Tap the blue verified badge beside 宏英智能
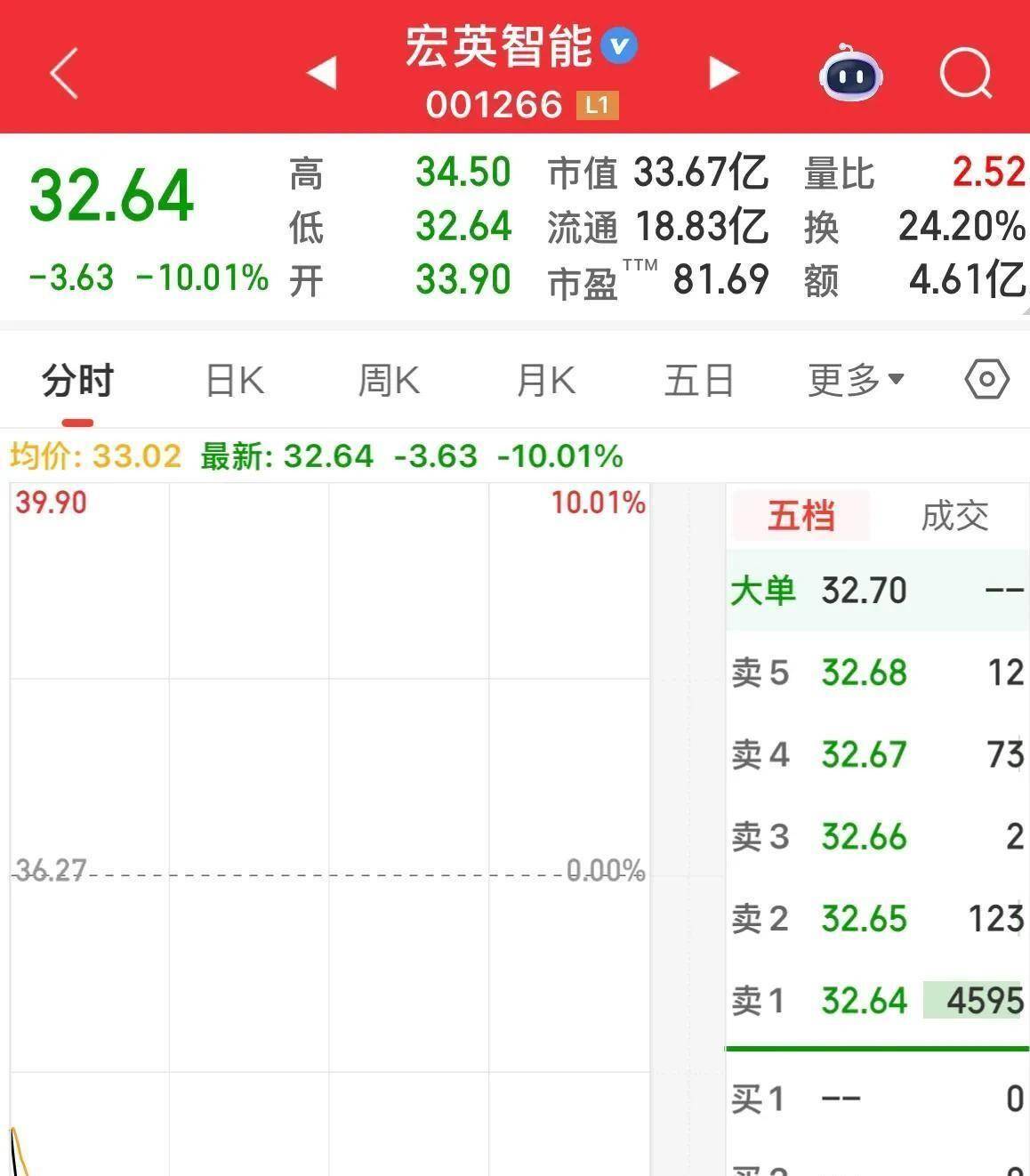 click(x=617, y=46)
